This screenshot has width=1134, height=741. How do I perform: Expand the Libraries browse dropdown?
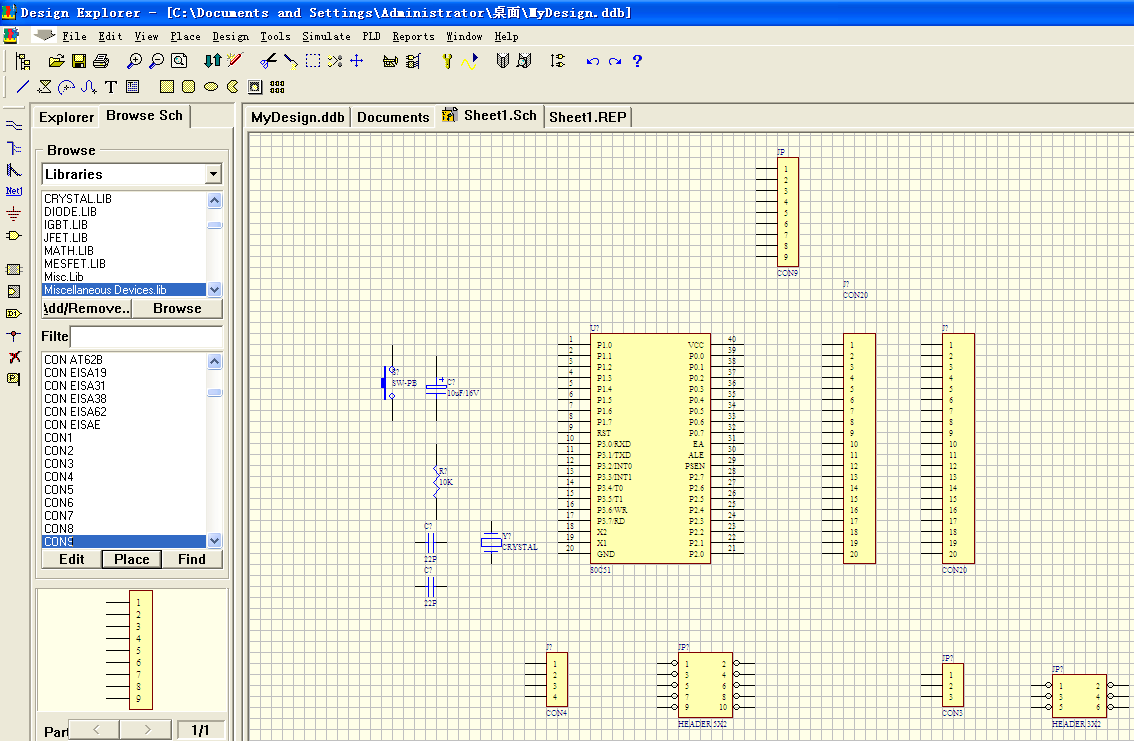213,174
